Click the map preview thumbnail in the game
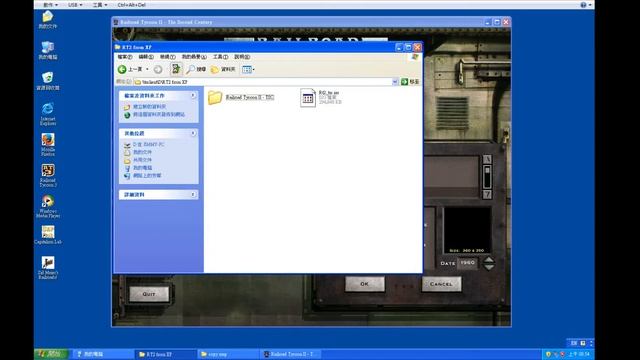640x360 pixels. point(467,230)
